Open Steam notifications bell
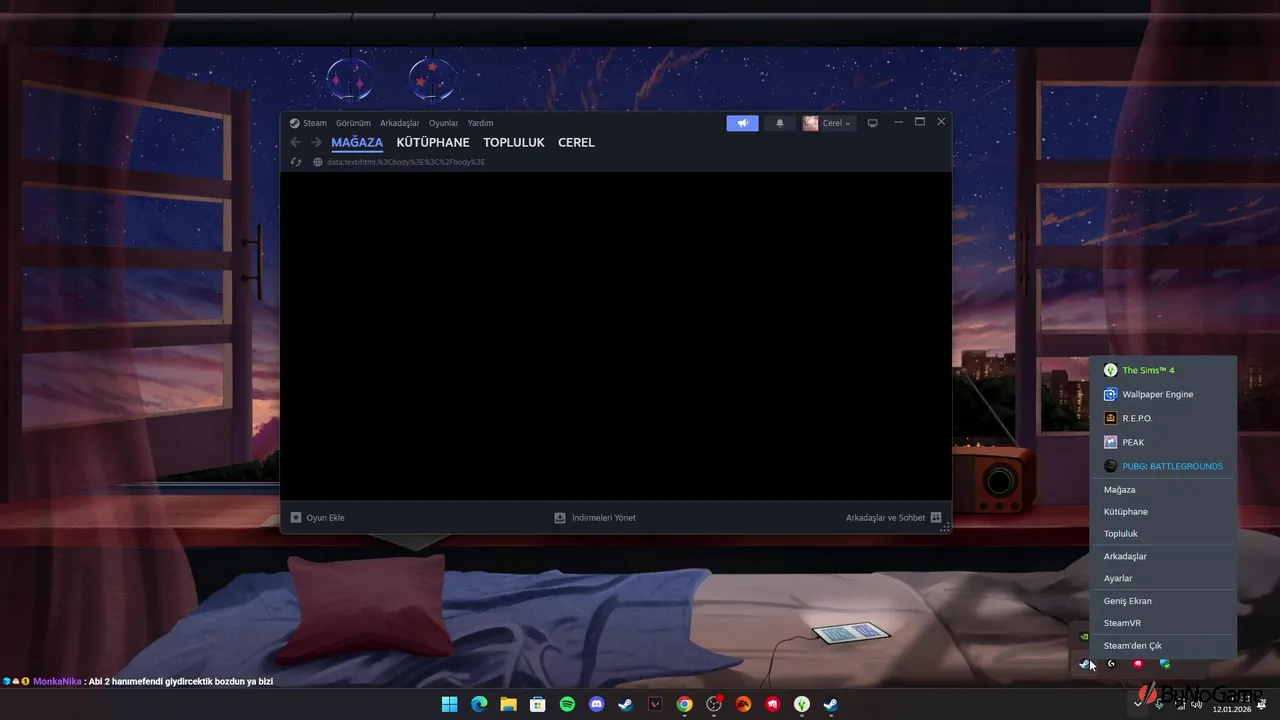 pyautogui.click(x=780, y=123)
